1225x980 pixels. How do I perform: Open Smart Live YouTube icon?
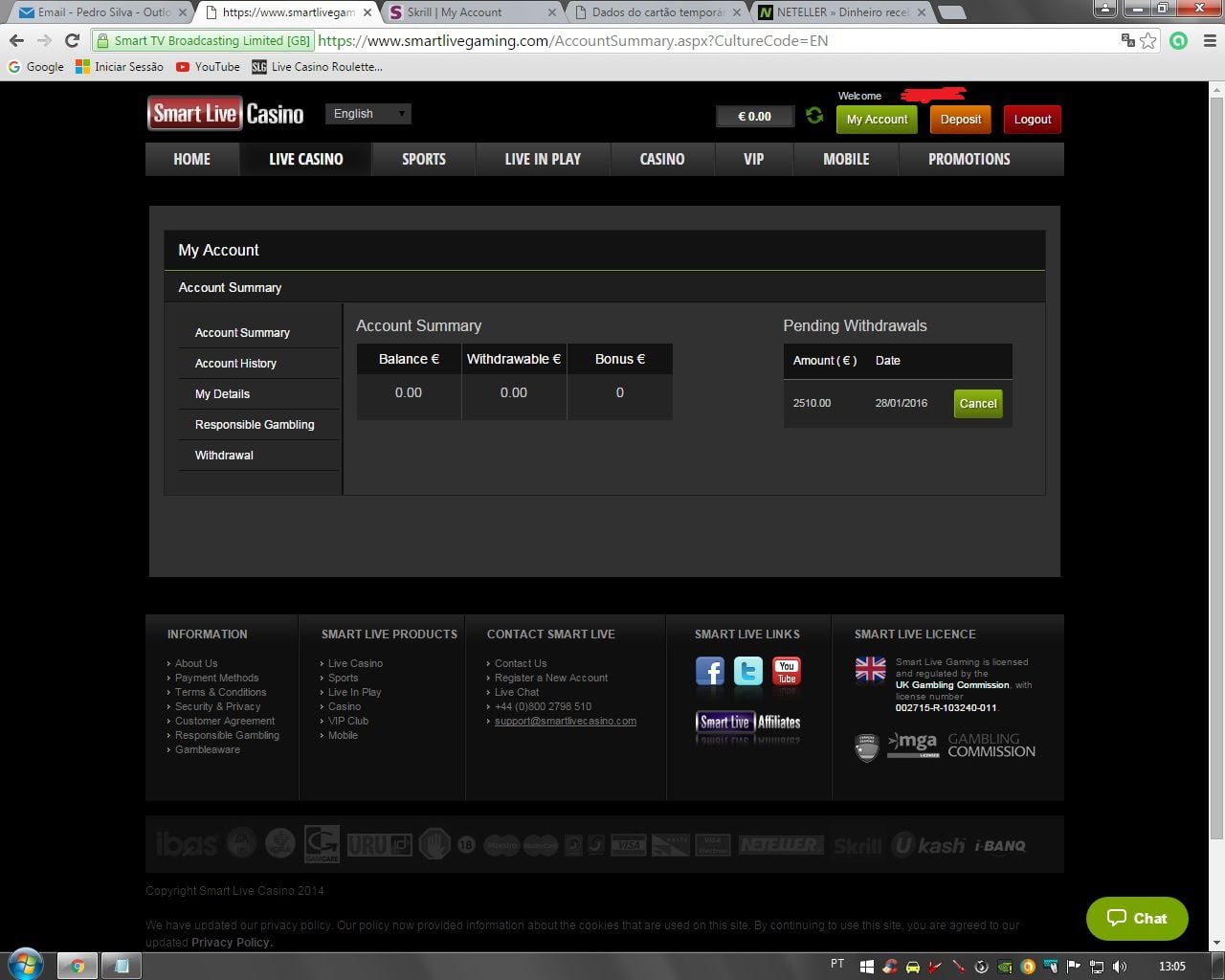click(787, 672)
